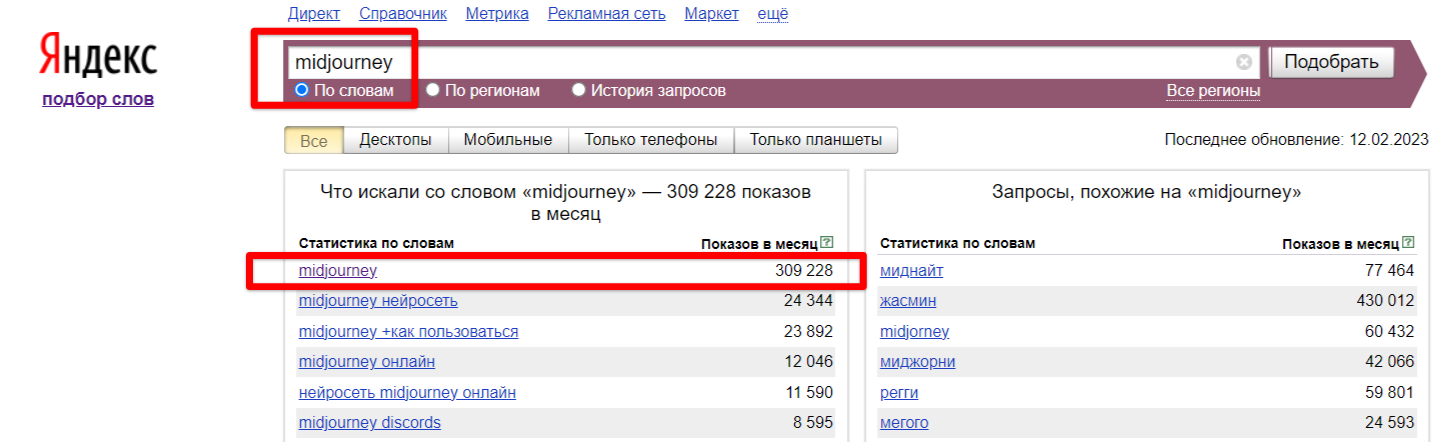Open 'midjourney +как пользоваться' keyword link
The image size is (1446, 442).
(408, 331)
